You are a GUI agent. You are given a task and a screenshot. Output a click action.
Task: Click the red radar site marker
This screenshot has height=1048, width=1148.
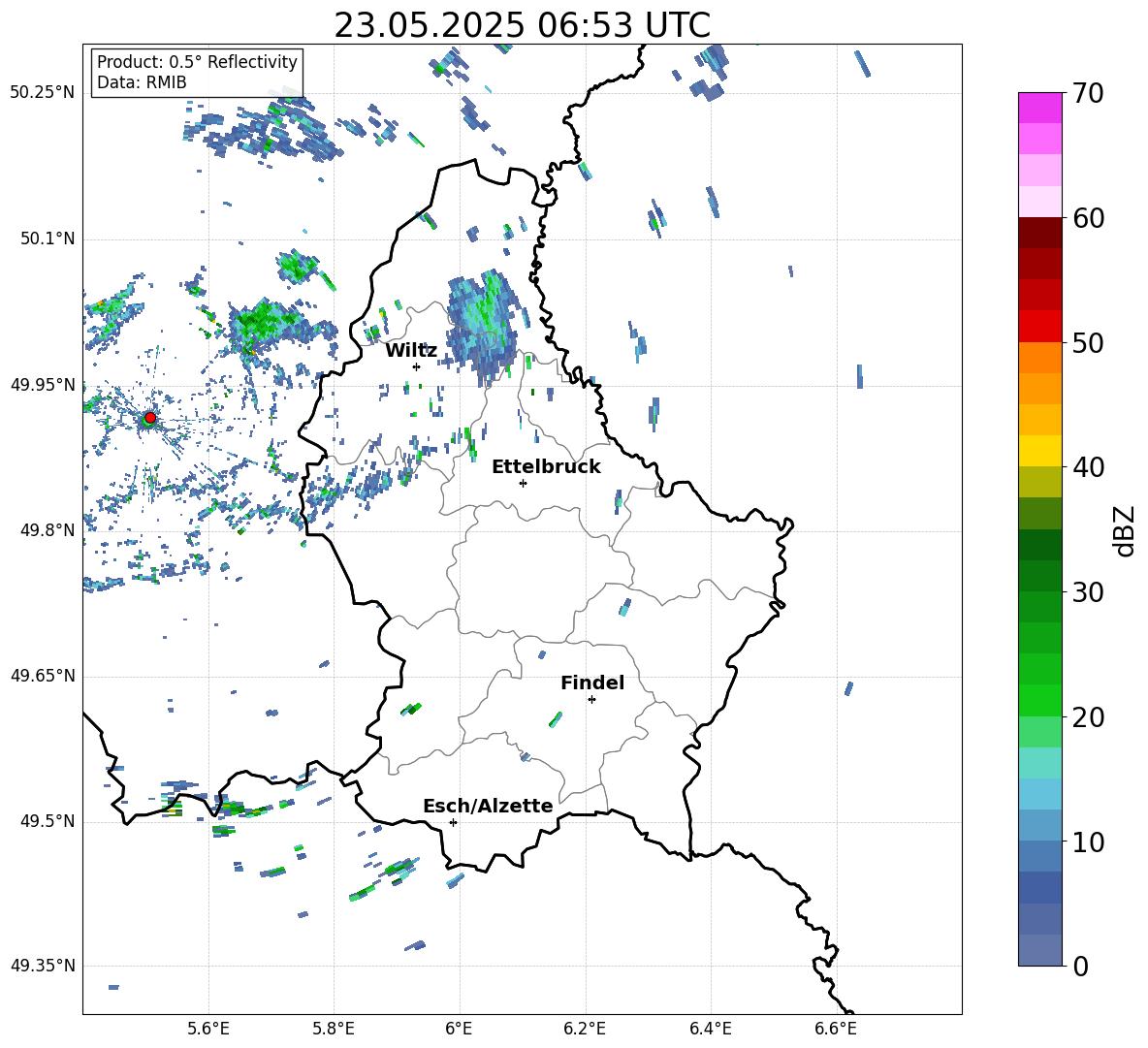click(x=150, y=418)
